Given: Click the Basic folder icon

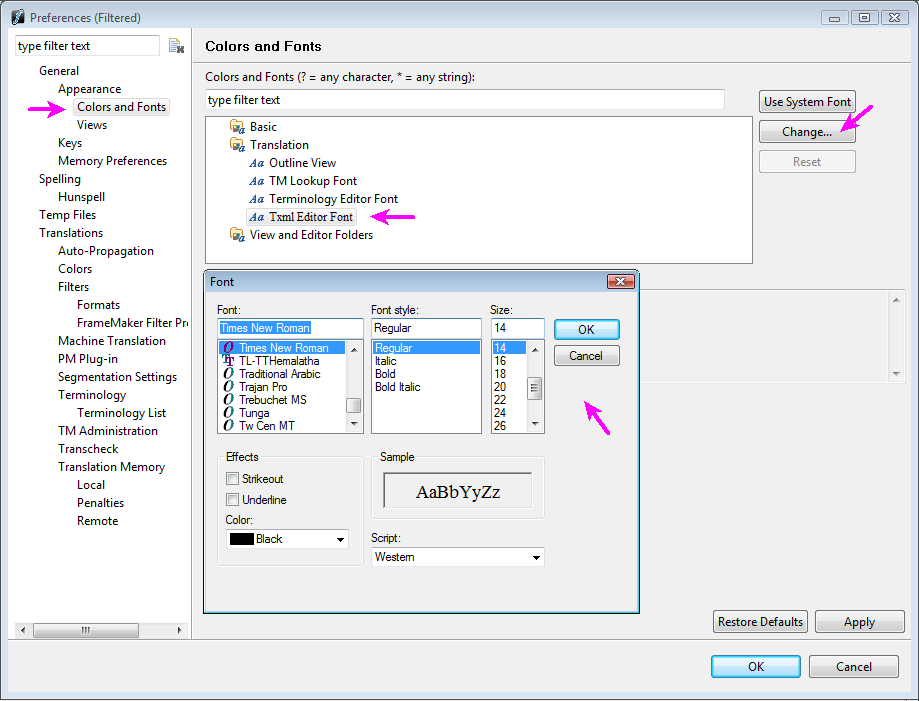Looking at the screenshot, I should click(x=237, y=127).
